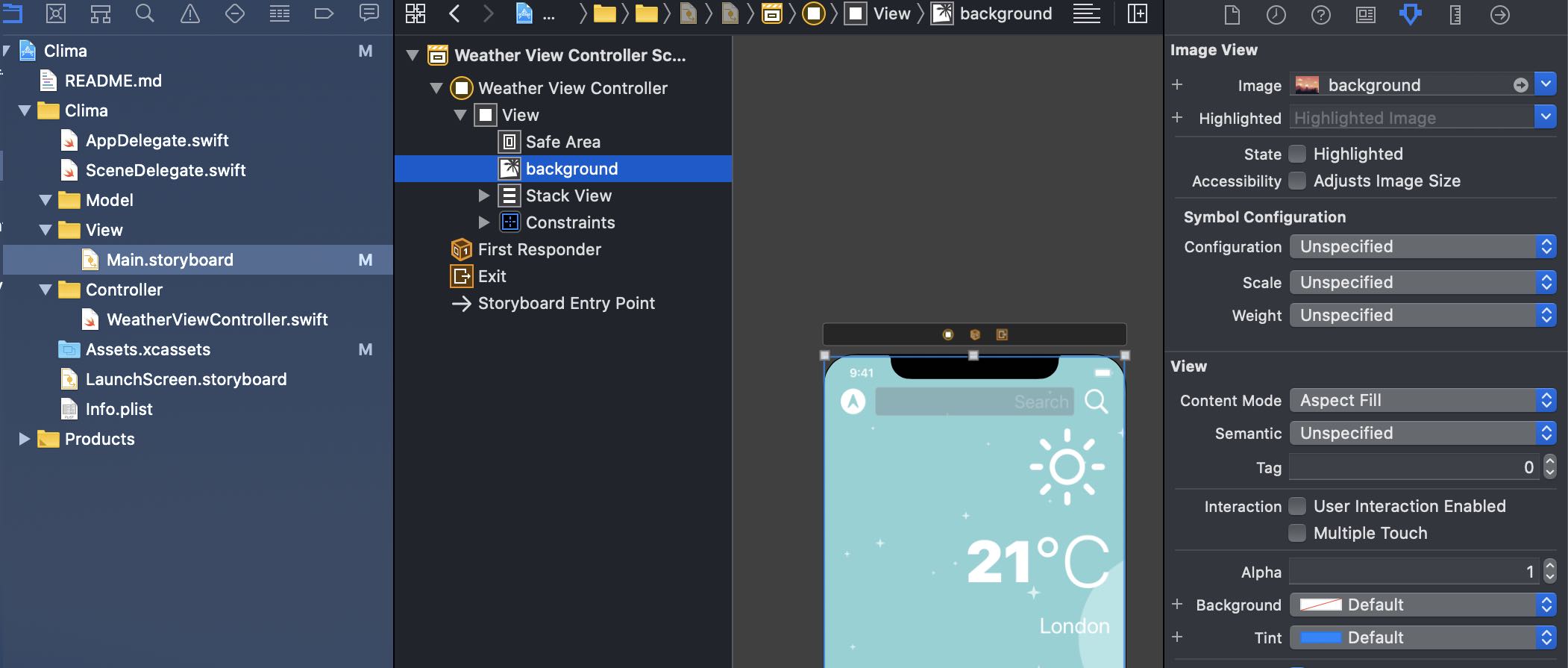The width and height of the screenshot is (1568, 668).
Task: Open Assets.xcassets catalog
Action: coord(148,349)
